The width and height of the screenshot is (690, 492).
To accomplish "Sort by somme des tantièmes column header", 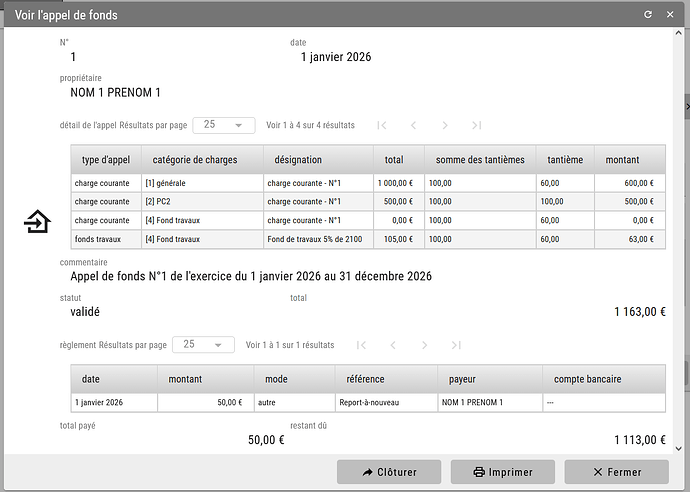I will pyautogui.click(x=480, y=160).
